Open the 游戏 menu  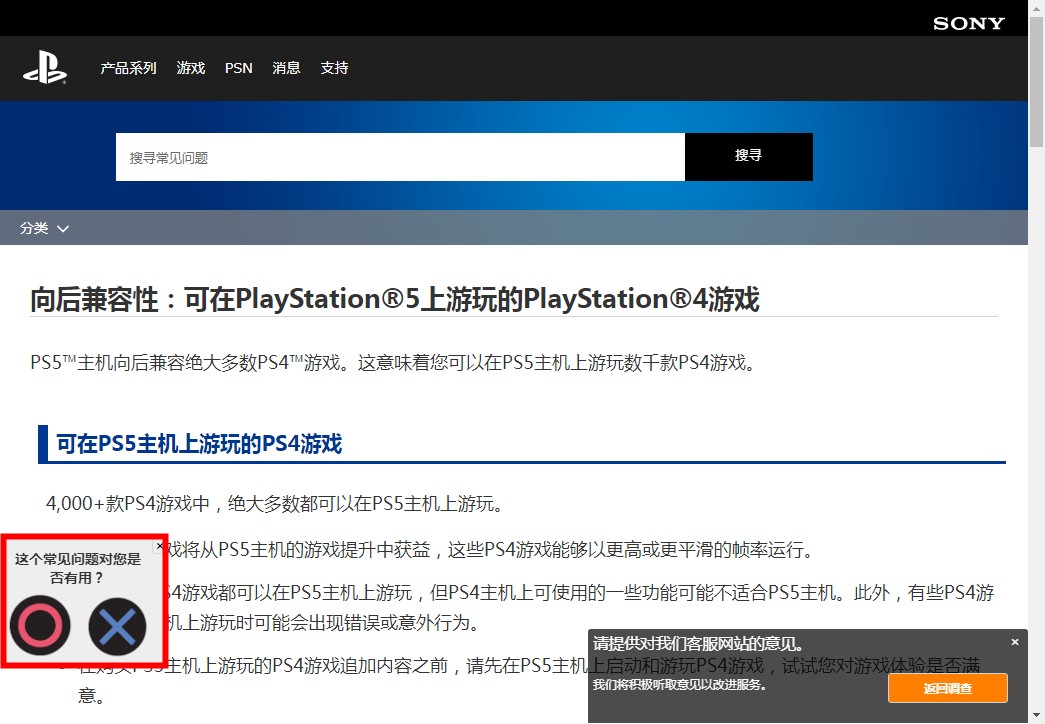[x=191, y=68]
